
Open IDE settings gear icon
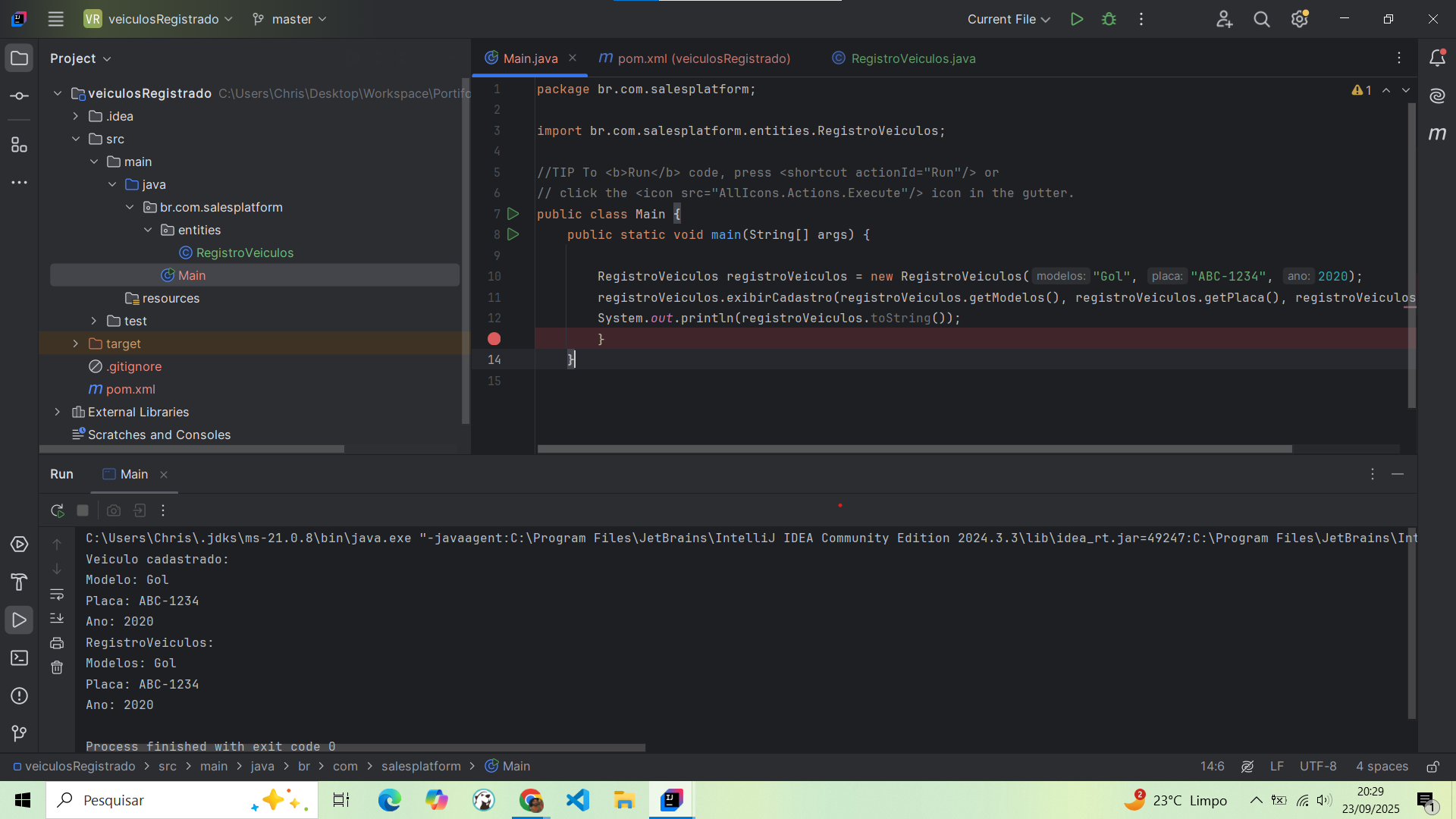(x=1300, y=19)
